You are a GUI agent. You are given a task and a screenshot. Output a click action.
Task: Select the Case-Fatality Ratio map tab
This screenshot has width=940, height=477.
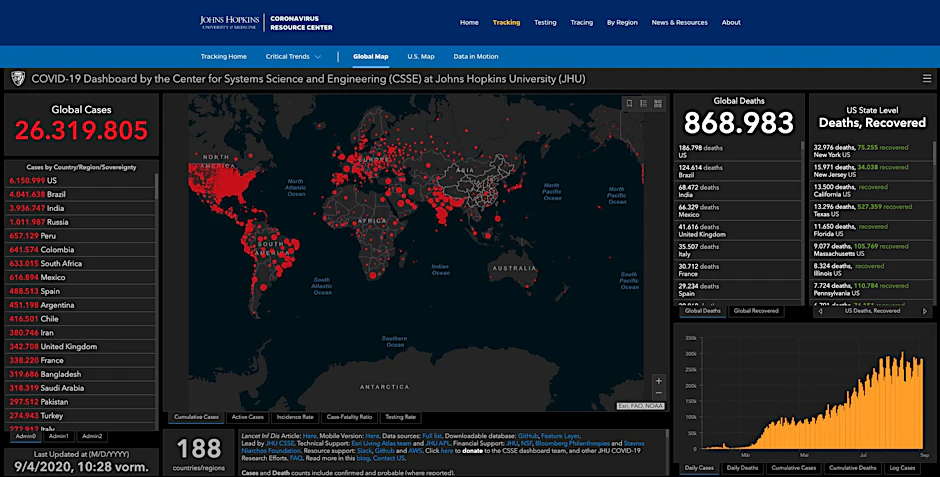[350, 417]
